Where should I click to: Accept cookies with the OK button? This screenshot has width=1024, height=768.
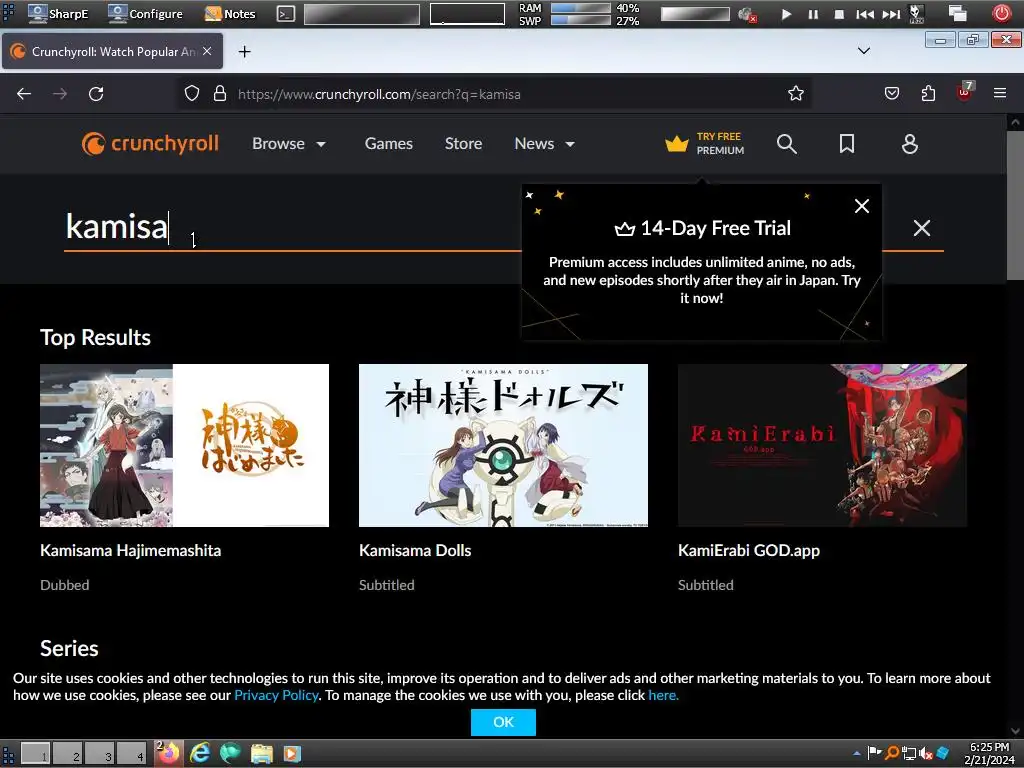pos(504,722)
